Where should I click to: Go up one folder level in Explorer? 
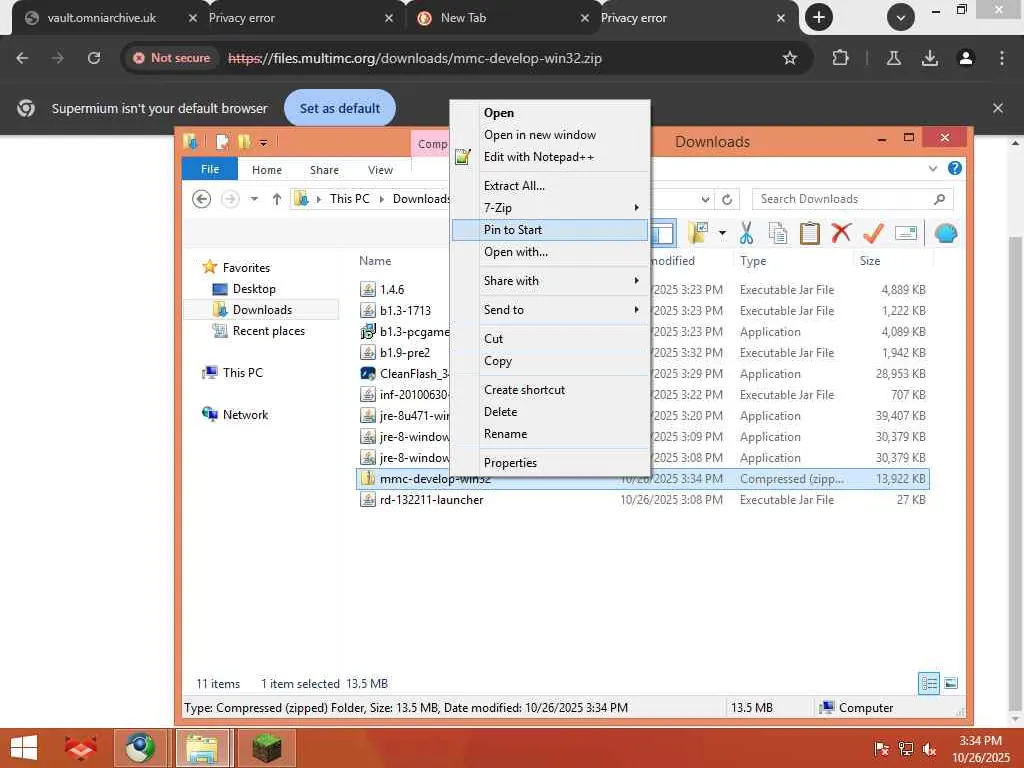pos(277,199)
